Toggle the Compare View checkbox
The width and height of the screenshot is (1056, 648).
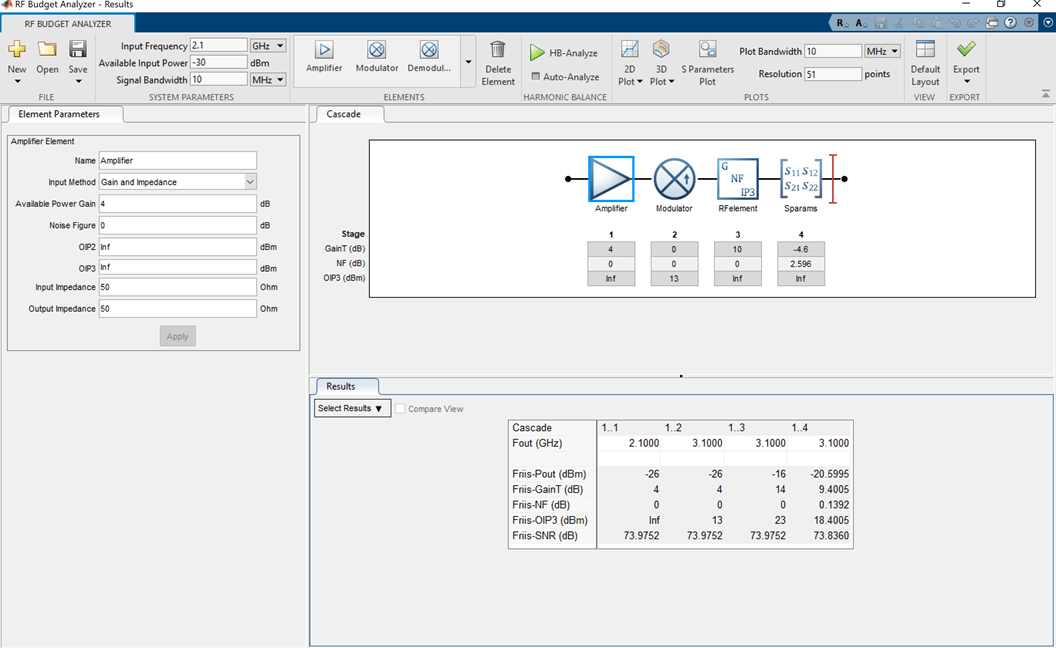click(x=401, y=409)
